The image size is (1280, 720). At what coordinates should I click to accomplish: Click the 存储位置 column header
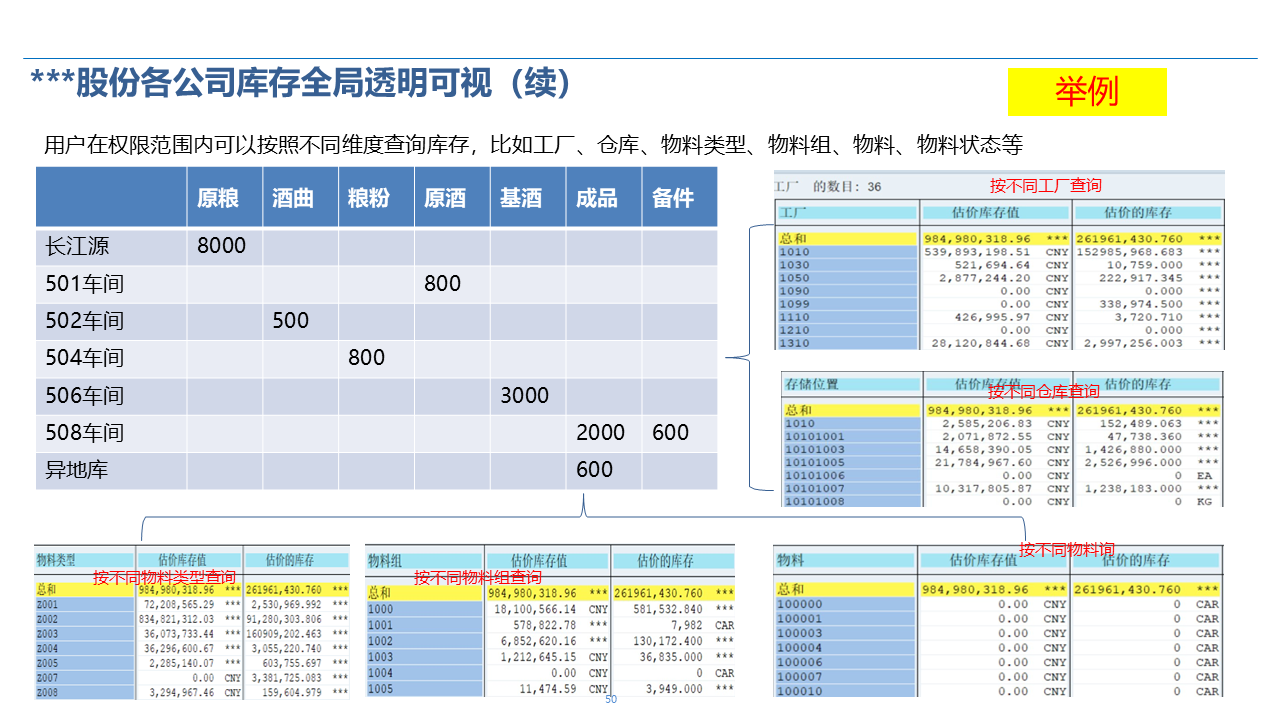click(851, 384)
